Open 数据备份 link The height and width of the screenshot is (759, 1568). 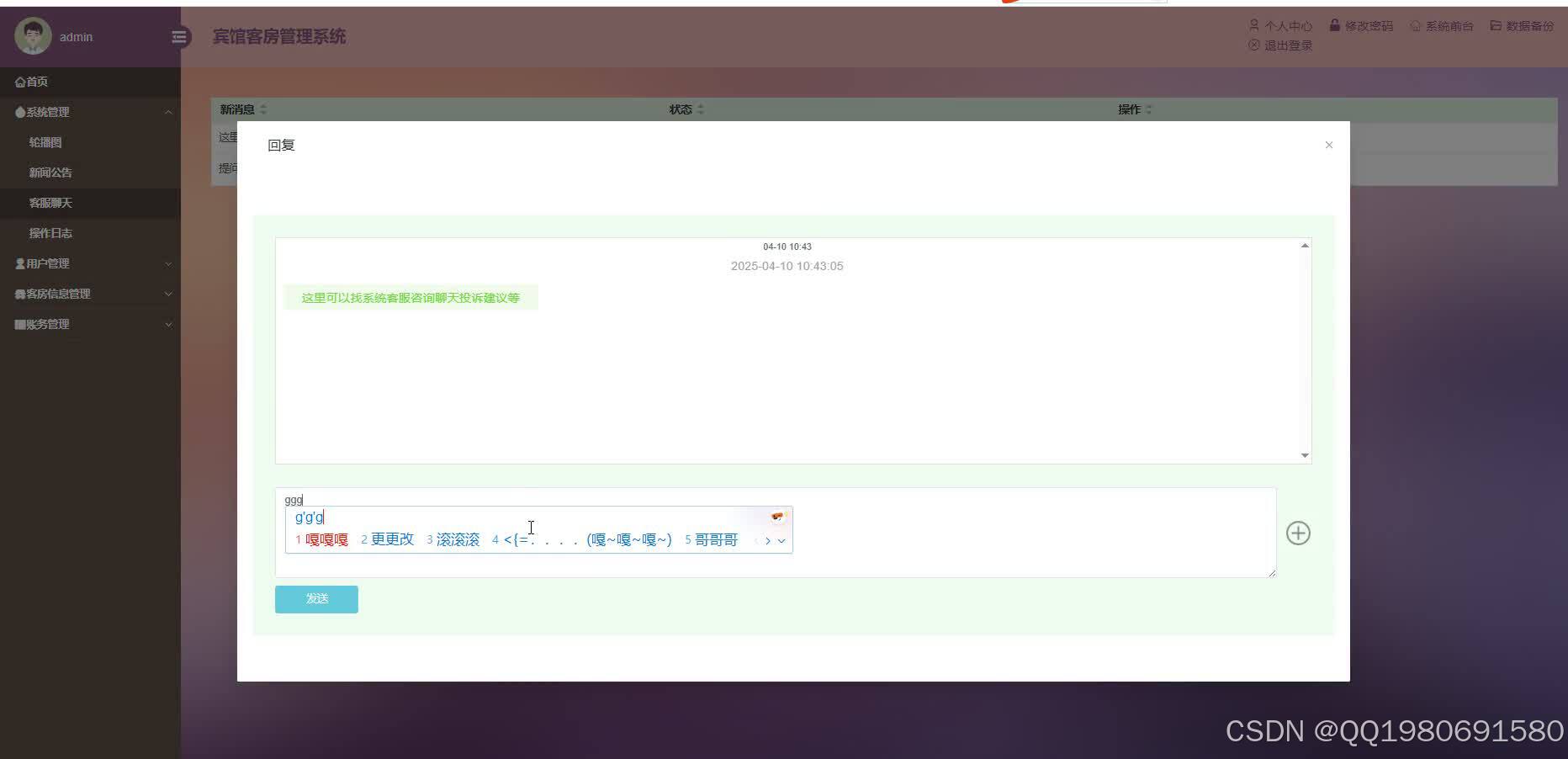(1522, 26)
